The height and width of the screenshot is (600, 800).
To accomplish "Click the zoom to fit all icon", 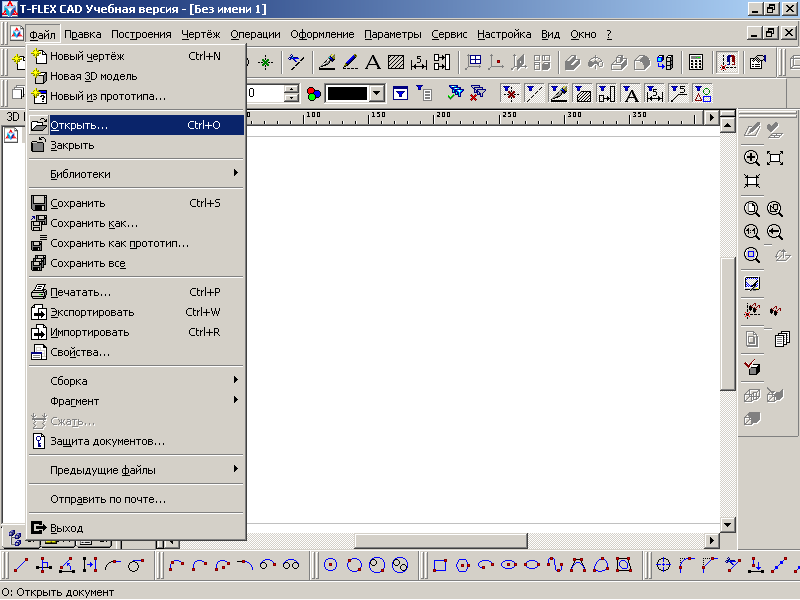I will pyautogui.click(x=775, y=158).
